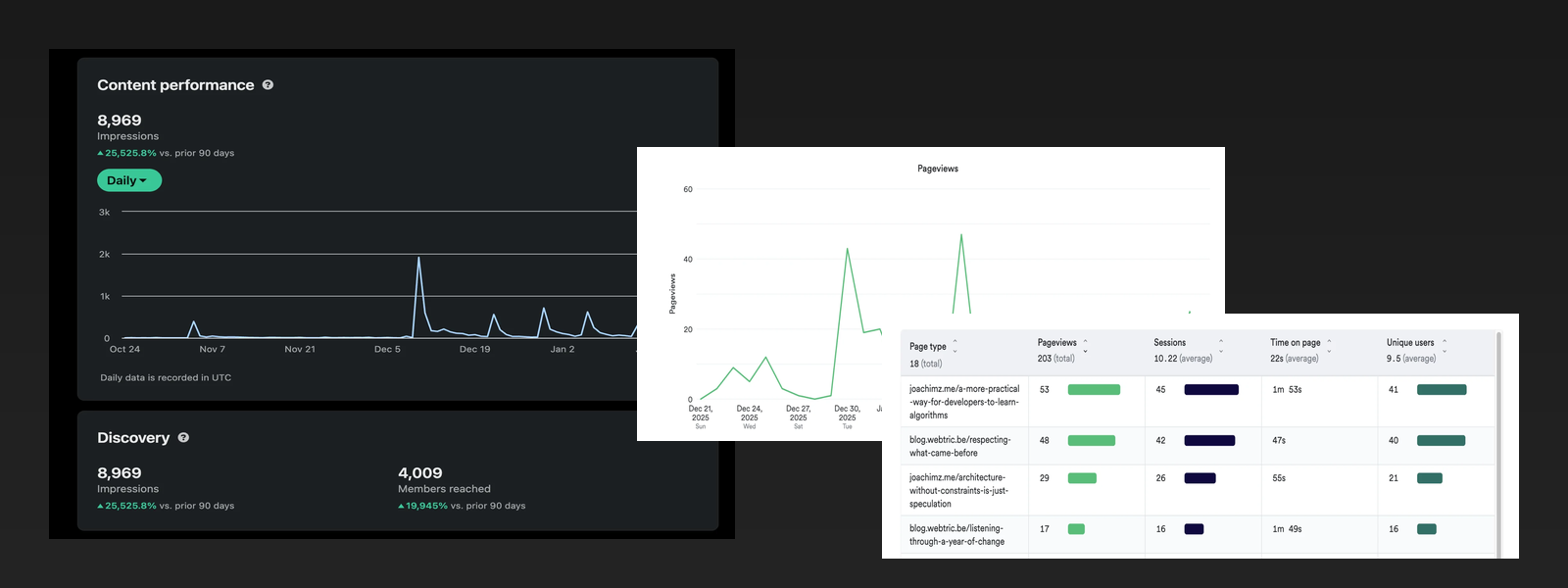Sort table by Pageviews arrows
Screen dimensions: 1568x588
click(1085, 346)
